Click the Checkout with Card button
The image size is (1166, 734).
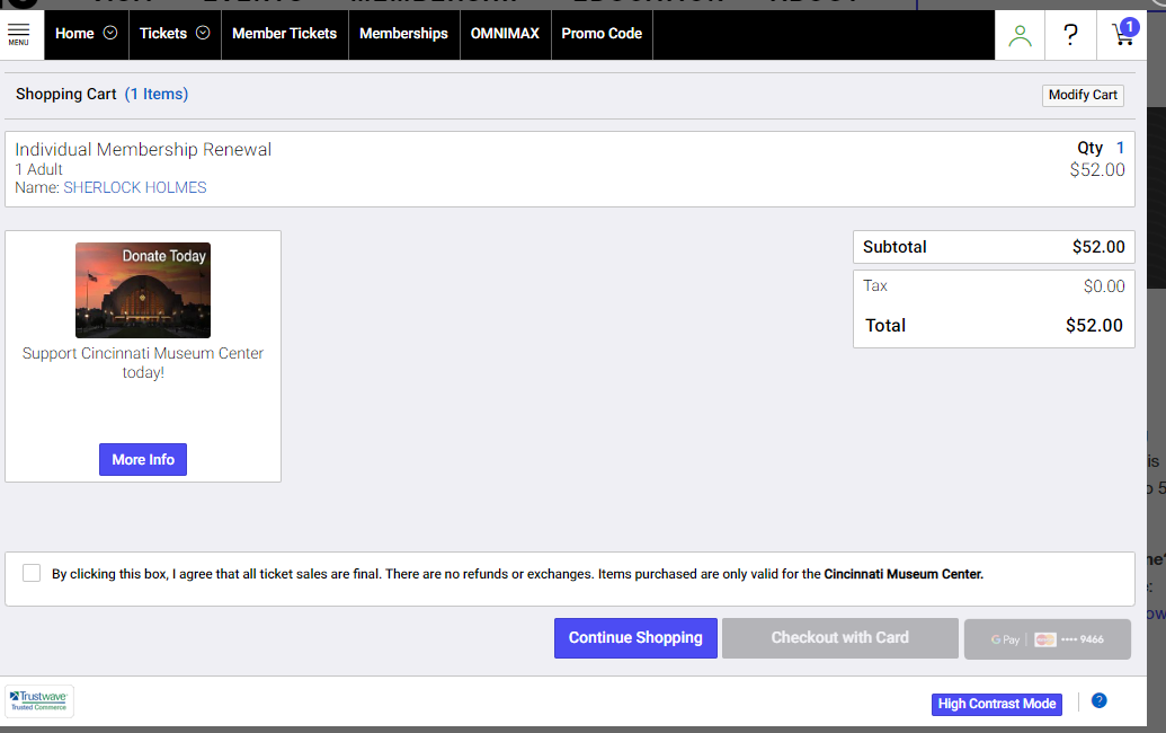(x=839, y=638)
